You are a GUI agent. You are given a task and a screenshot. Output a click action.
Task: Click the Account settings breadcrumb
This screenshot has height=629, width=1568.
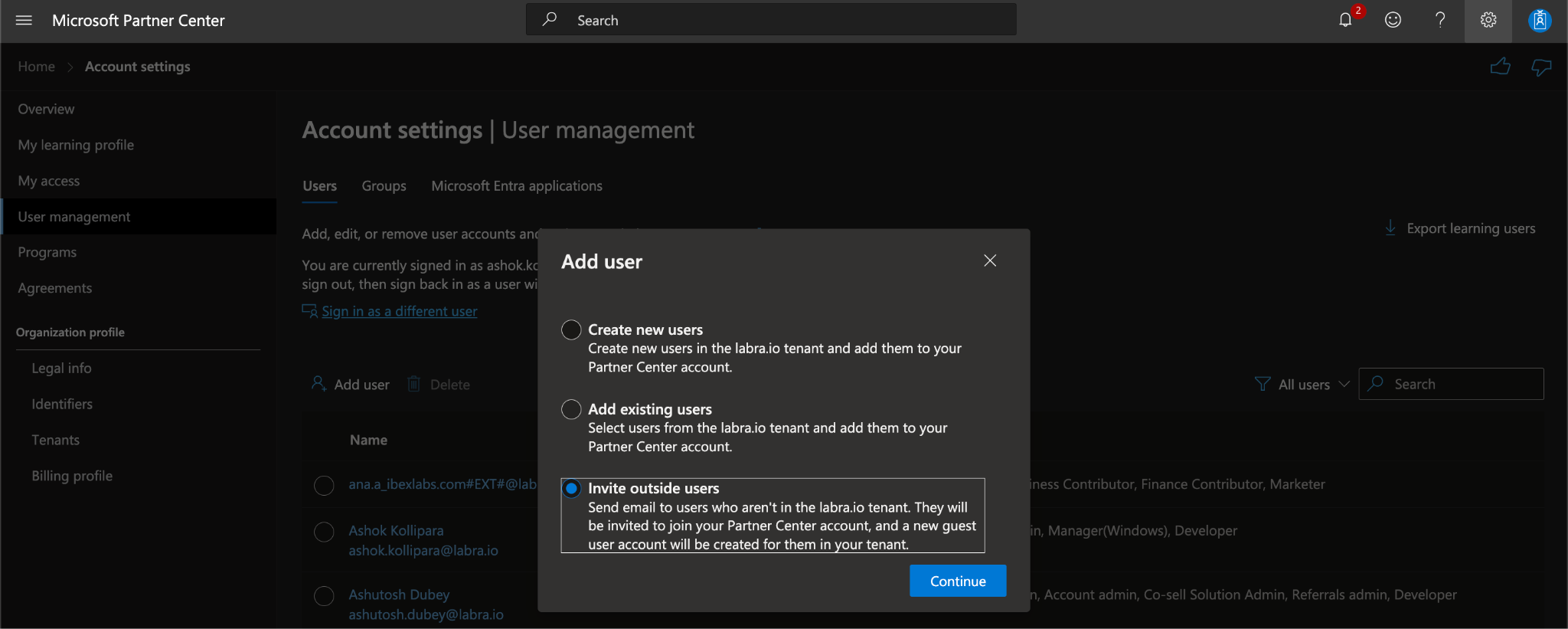click(138, 67)
